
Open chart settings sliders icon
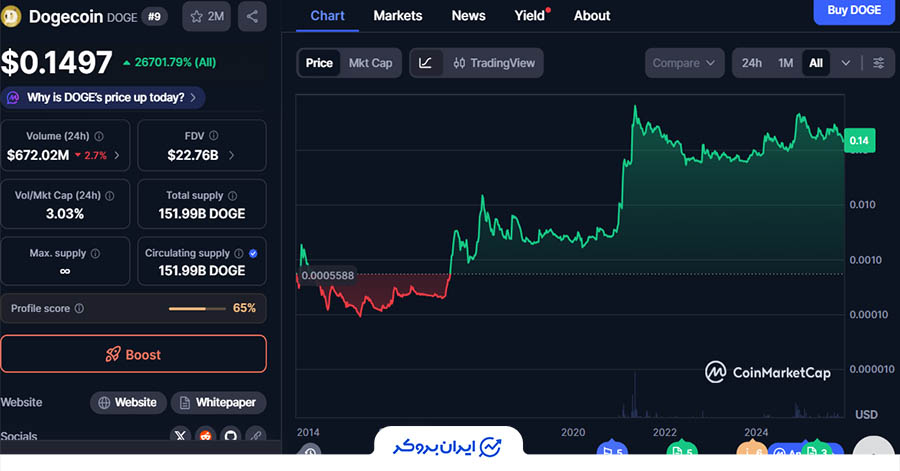[x=878, y=63]
